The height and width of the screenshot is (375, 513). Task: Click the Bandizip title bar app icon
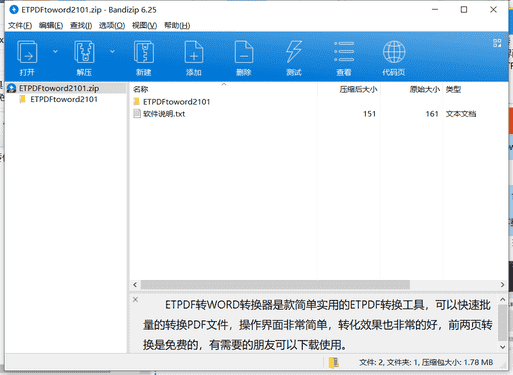pyautogui.click(x=14, y=10)
